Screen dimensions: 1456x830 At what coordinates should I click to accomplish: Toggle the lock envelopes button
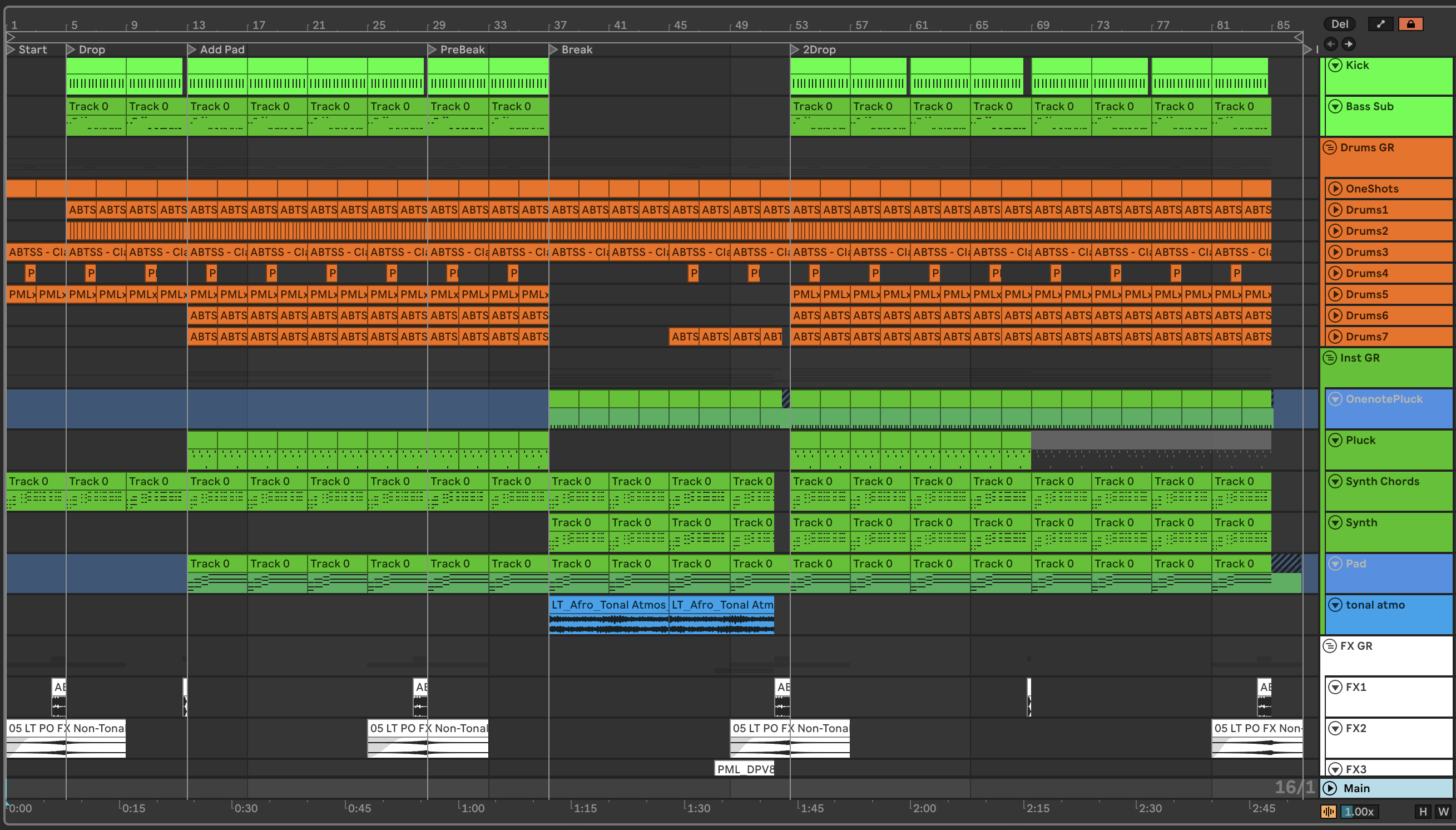click(1410, 24)
